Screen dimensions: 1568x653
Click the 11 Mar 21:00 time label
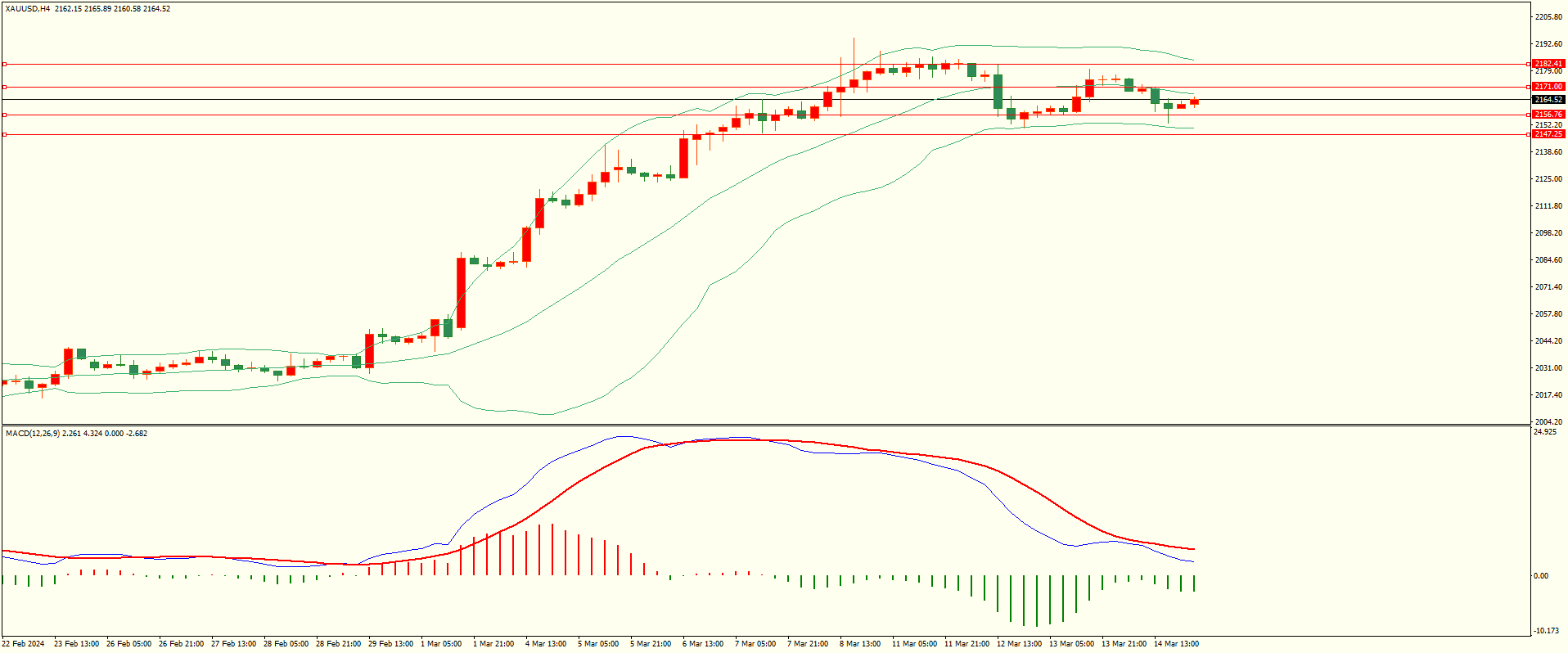tap(967, 644)
